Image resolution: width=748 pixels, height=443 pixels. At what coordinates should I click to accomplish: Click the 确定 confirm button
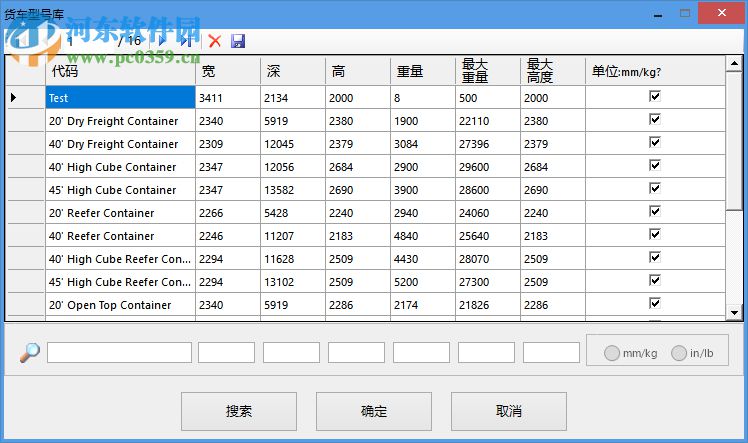tap(374, 411)
